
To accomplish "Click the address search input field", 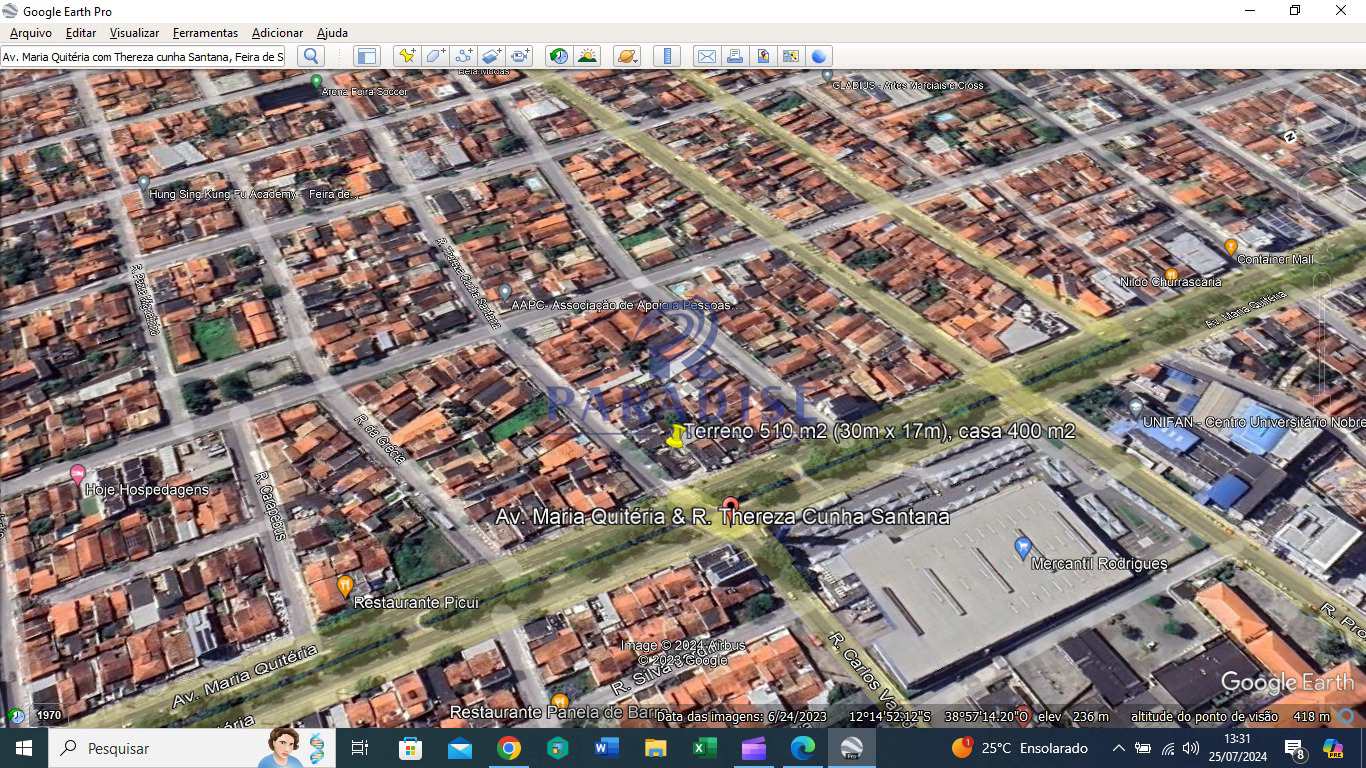I will pyautogui.click(x=143, y=57).
